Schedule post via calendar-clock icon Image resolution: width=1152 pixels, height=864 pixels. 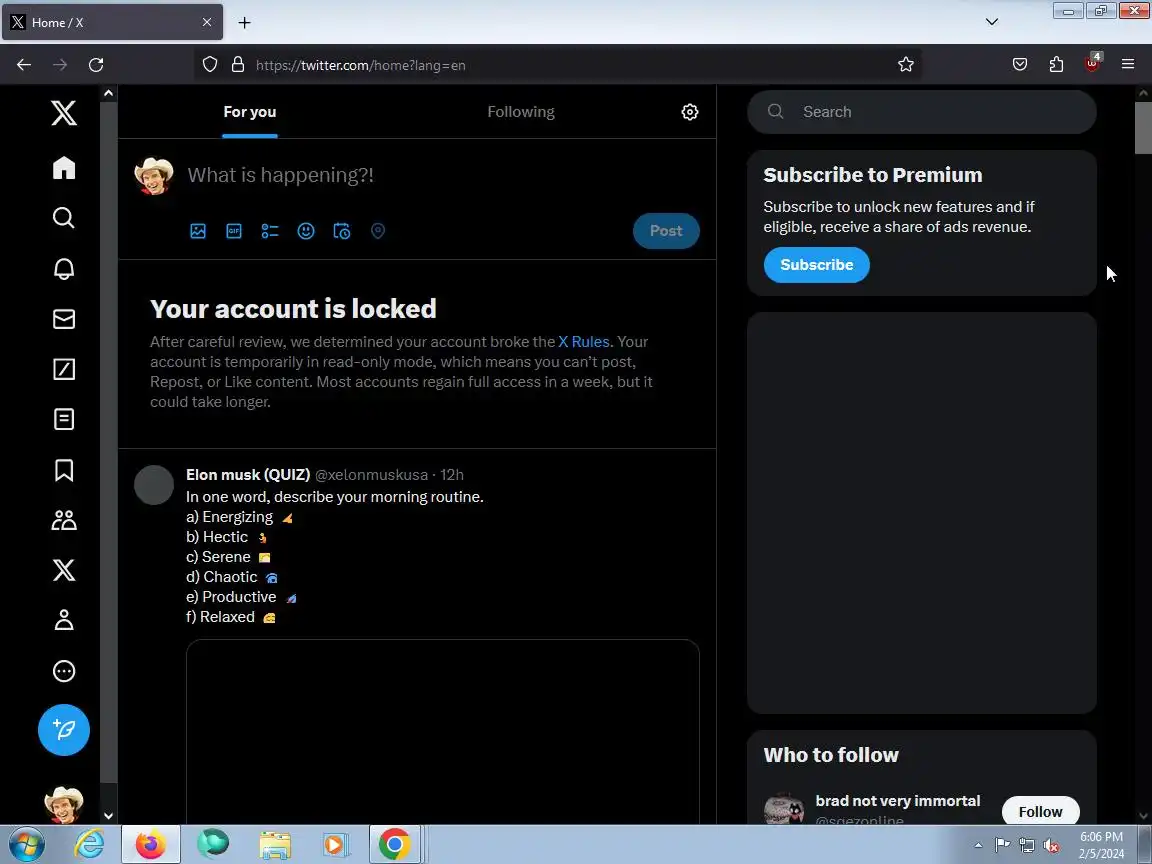[x=342, y=231]
